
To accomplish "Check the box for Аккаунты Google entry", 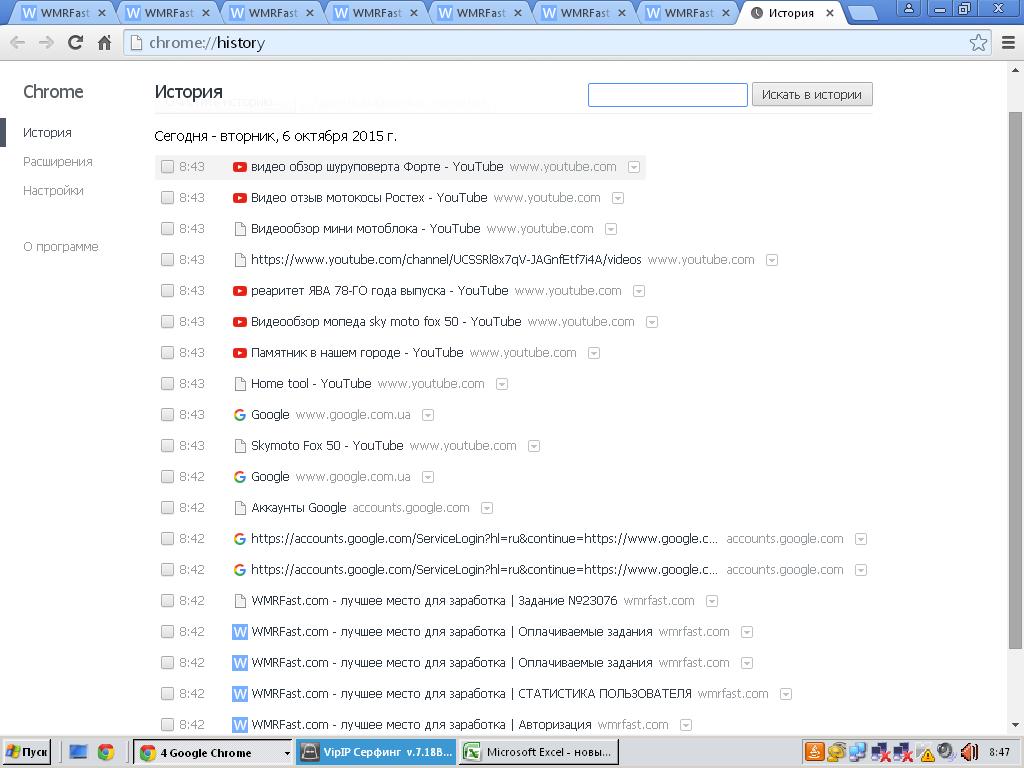I will click(x=167, y=507).
